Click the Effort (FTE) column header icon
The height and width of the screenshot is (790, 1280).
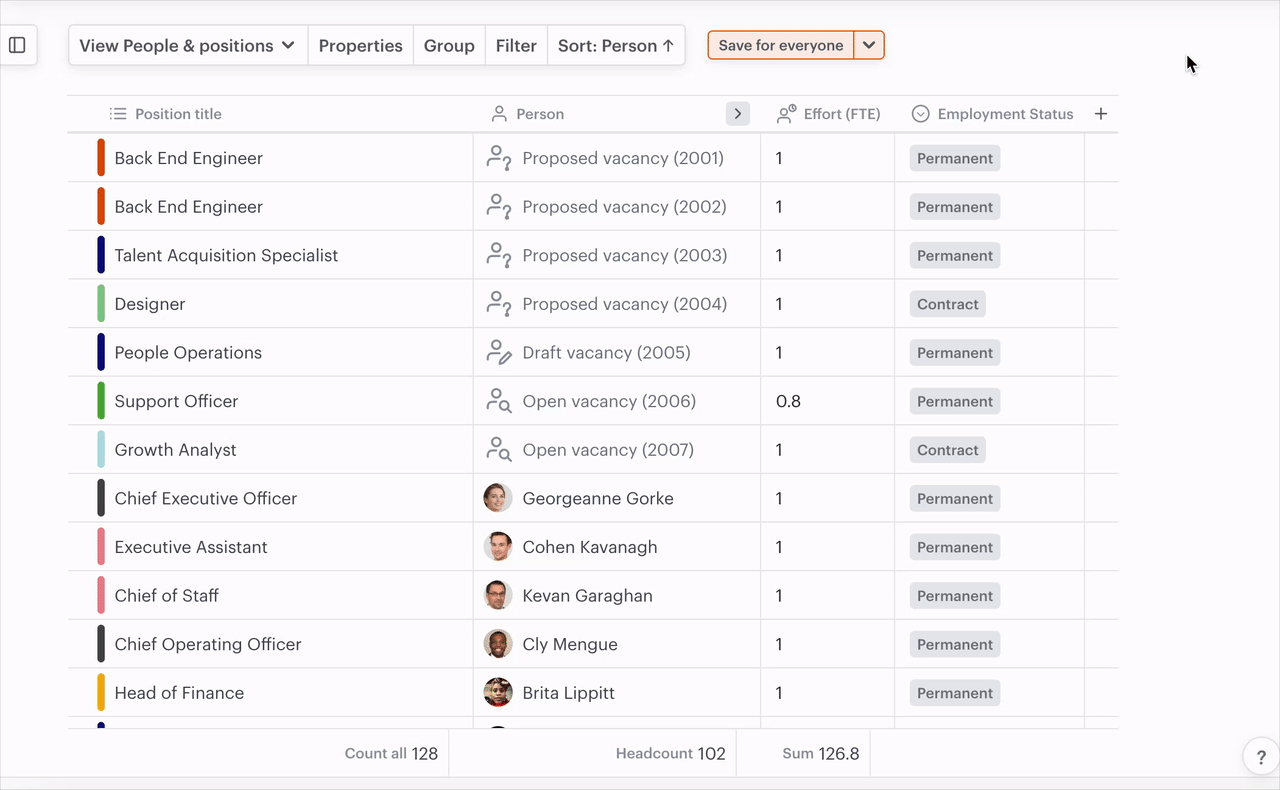[786, 114]
